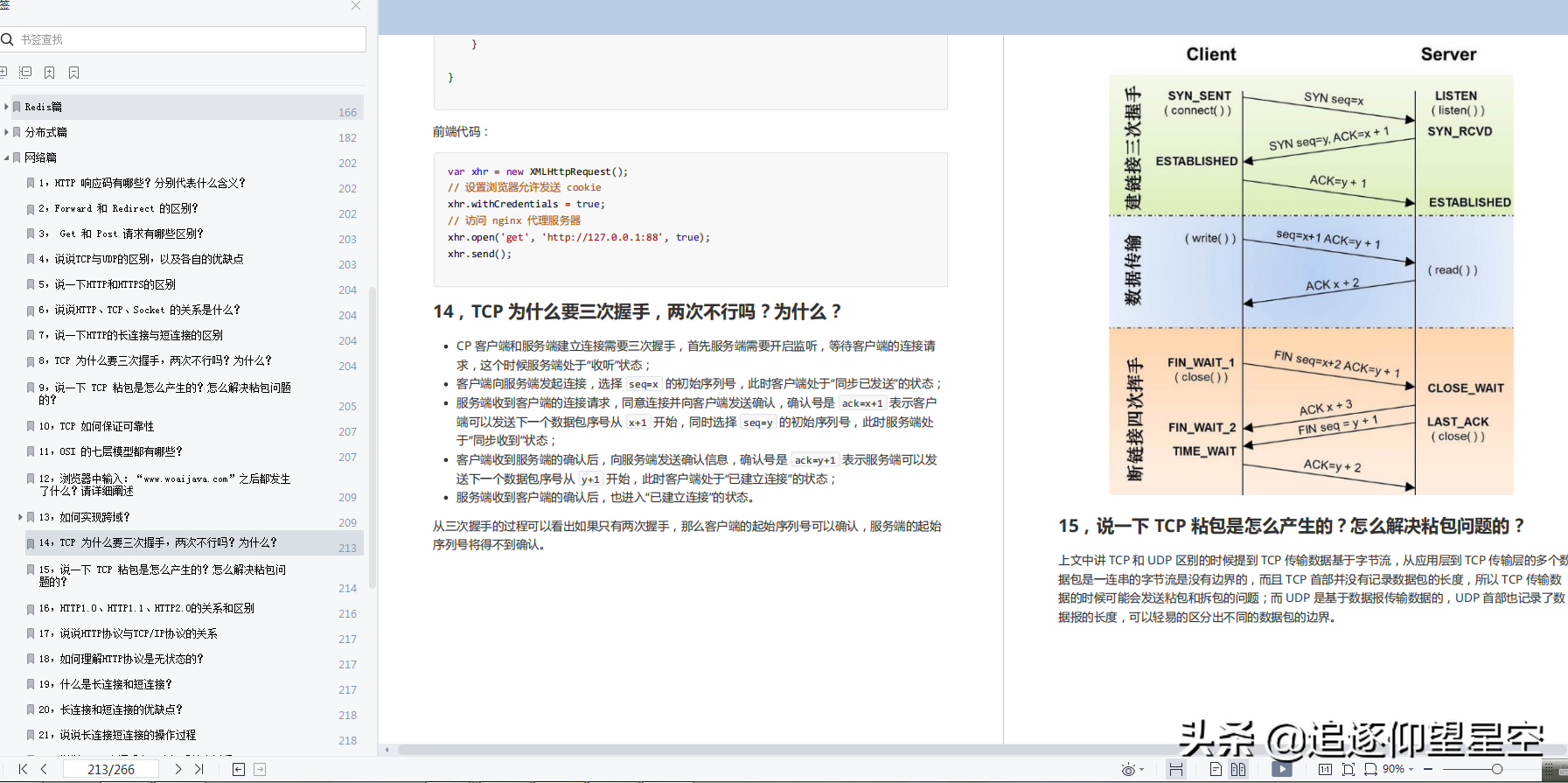Add a new bookmark with the plus bookmark icon
The width and height of the screenshot is (1568, 783).
pyautogui.click(x=50, y=73)
